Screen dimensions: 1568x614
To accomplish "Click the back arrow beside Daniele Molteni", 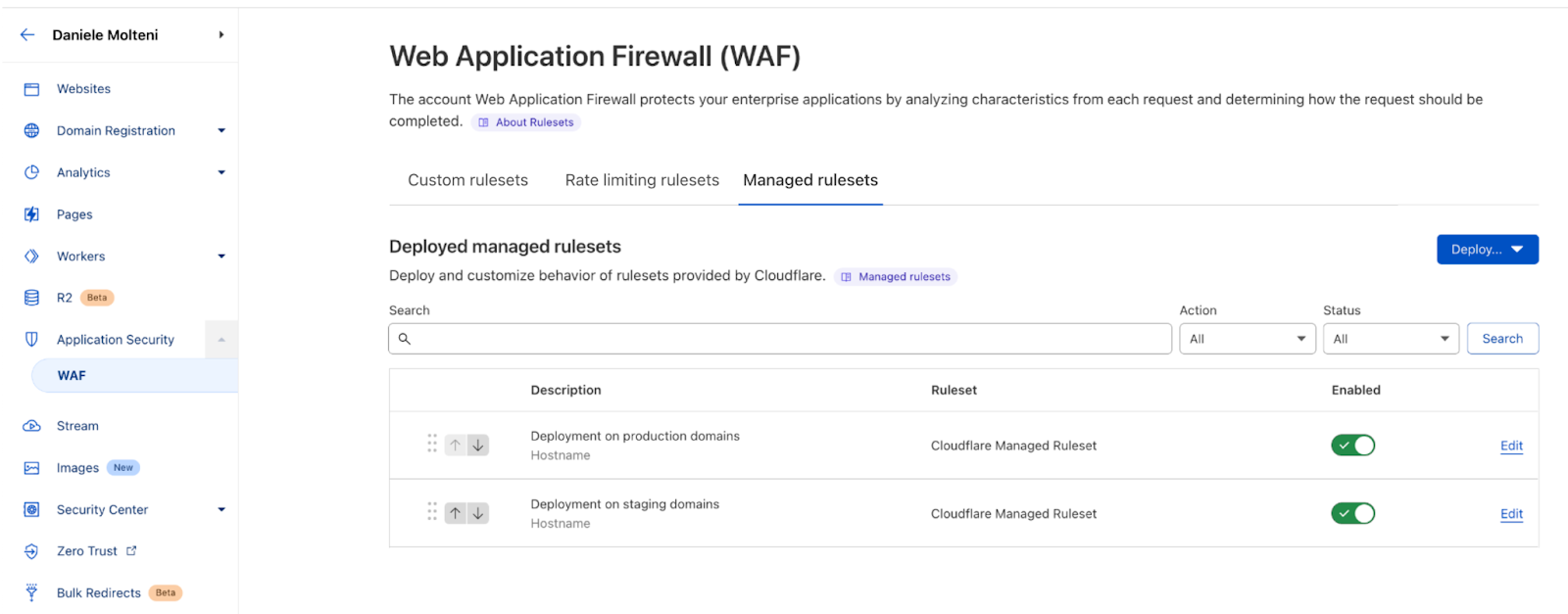I will pos(27,35).
